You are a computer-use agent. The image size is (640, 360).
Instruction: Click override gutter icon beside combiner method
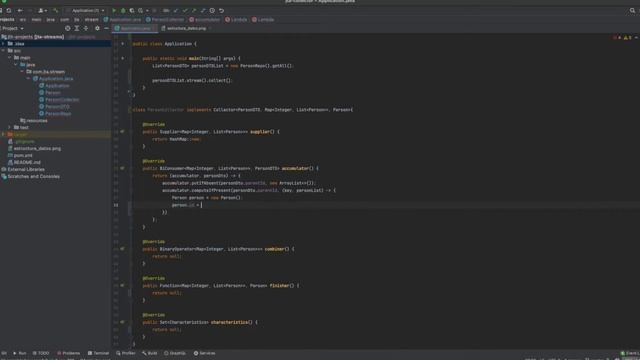[122, 249]
